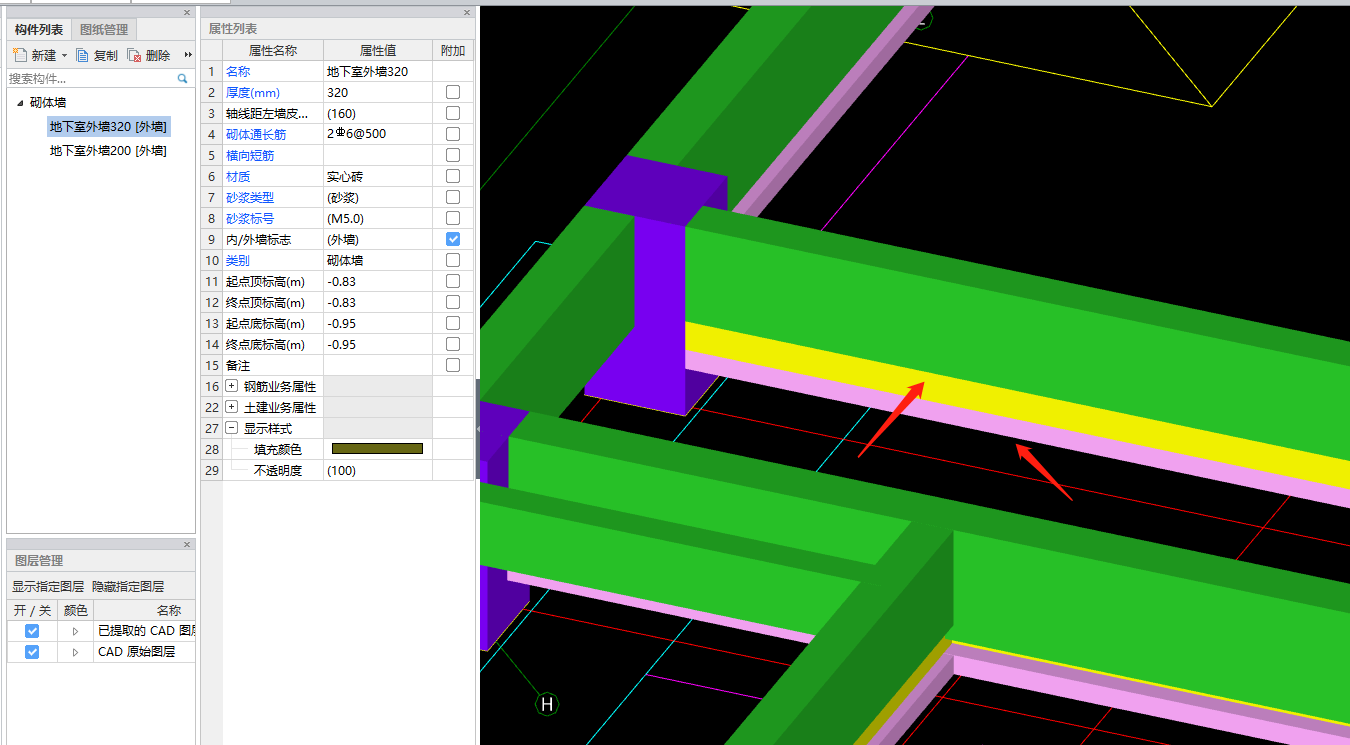Expand the 钢筋业务属性 property group

click(x=232, y=386)
